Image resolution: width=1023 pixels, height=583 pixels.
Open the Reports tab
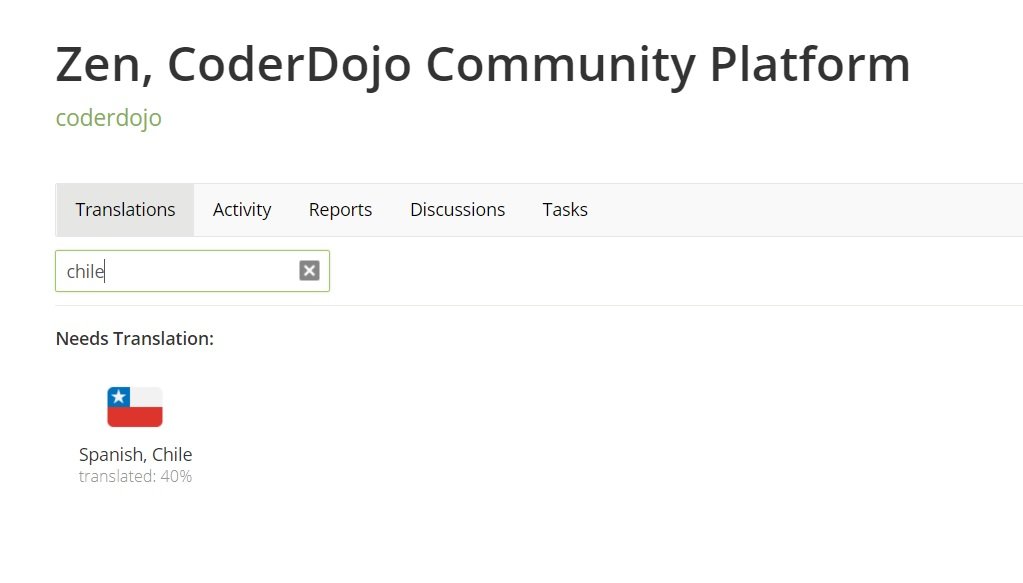pyautogui.click(x=341, y=210)
